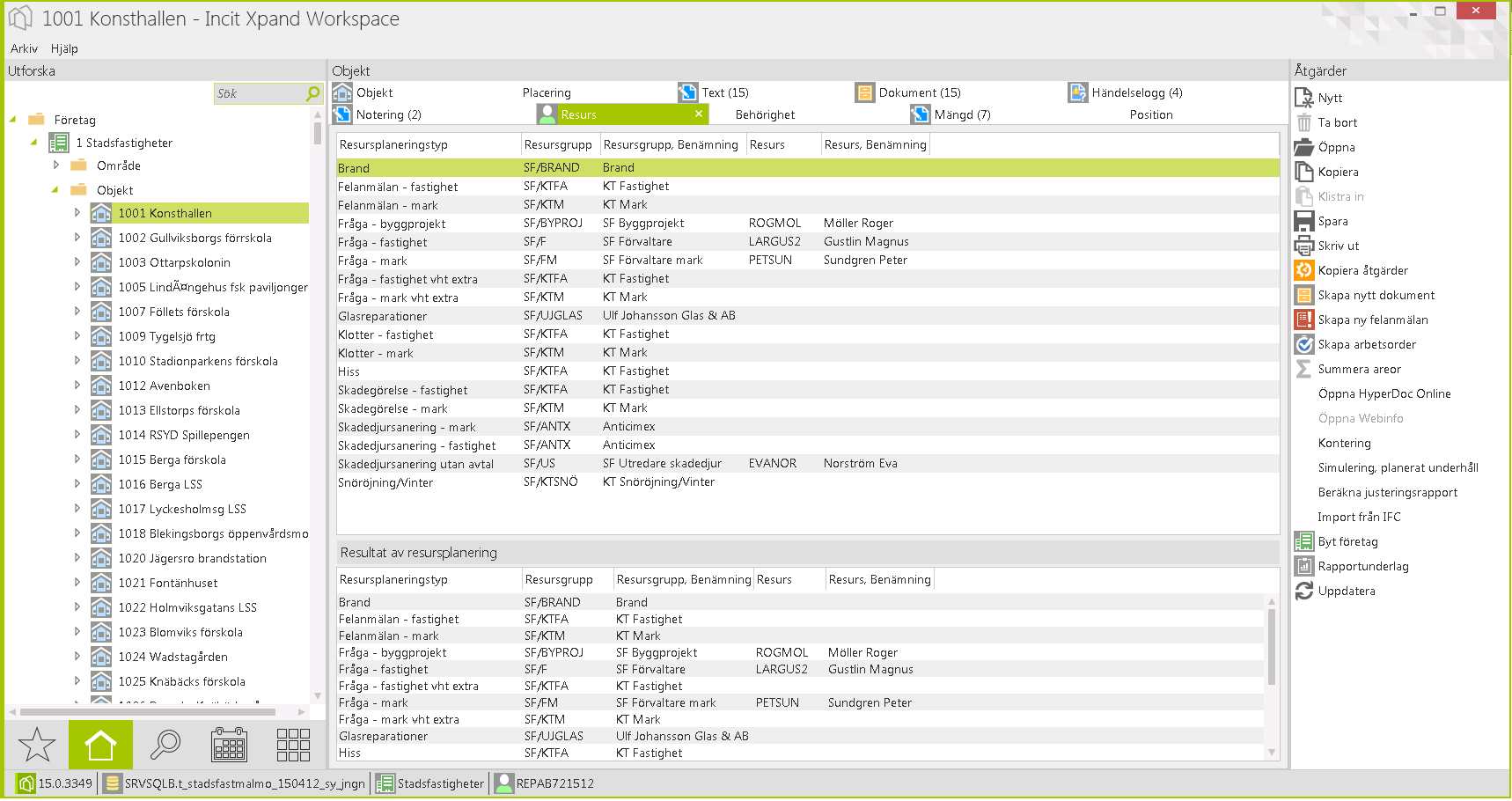Collapse the Företag tree node
The image size is (1512, 801).
(12, 119)
